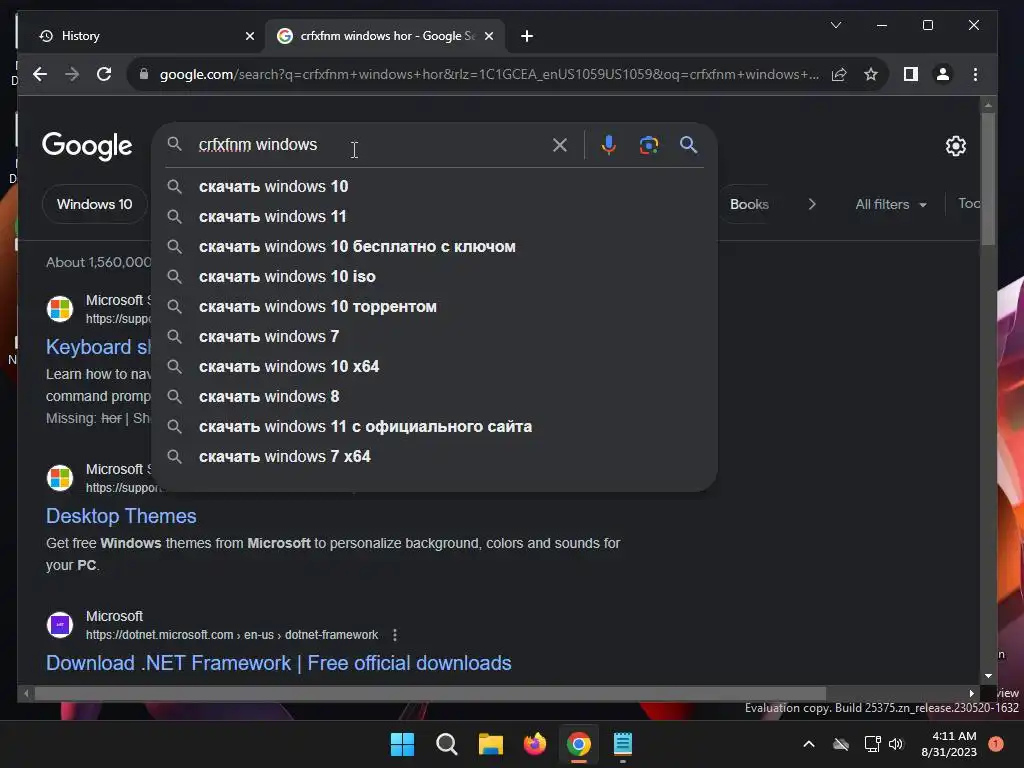The width and height of the screenshot is (1024, 768).
Task: Open dotnet-framework result options menu
Action: point(394,635)
